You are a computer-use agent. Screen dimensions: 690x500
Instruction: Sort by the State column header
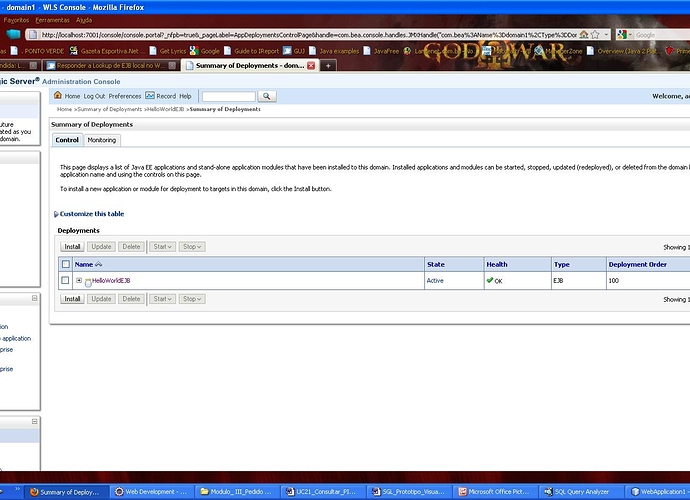tap(436, 264)
